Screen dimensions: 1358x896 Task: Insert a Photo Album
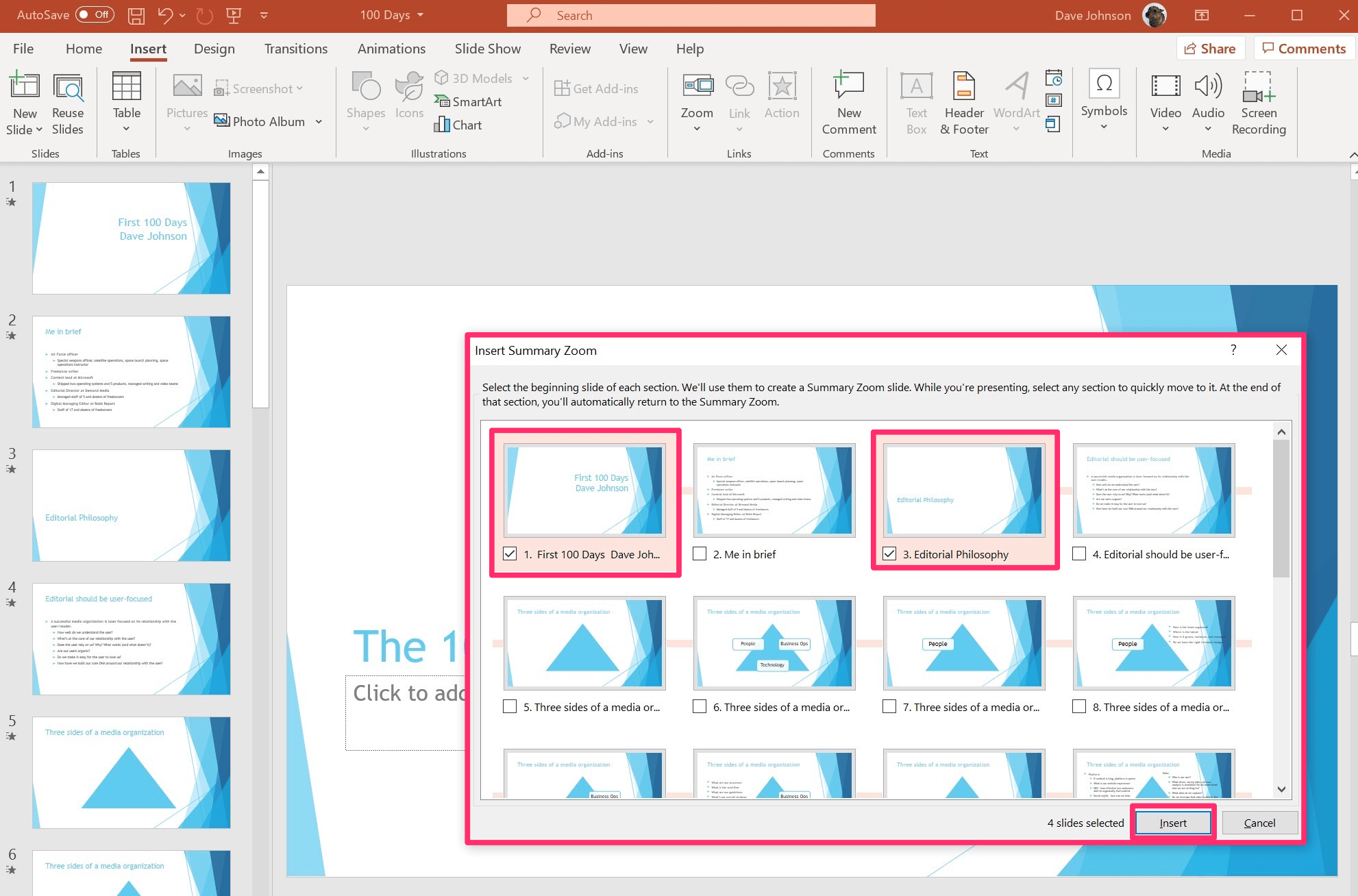pyautogui.click(x=267, y=121)
